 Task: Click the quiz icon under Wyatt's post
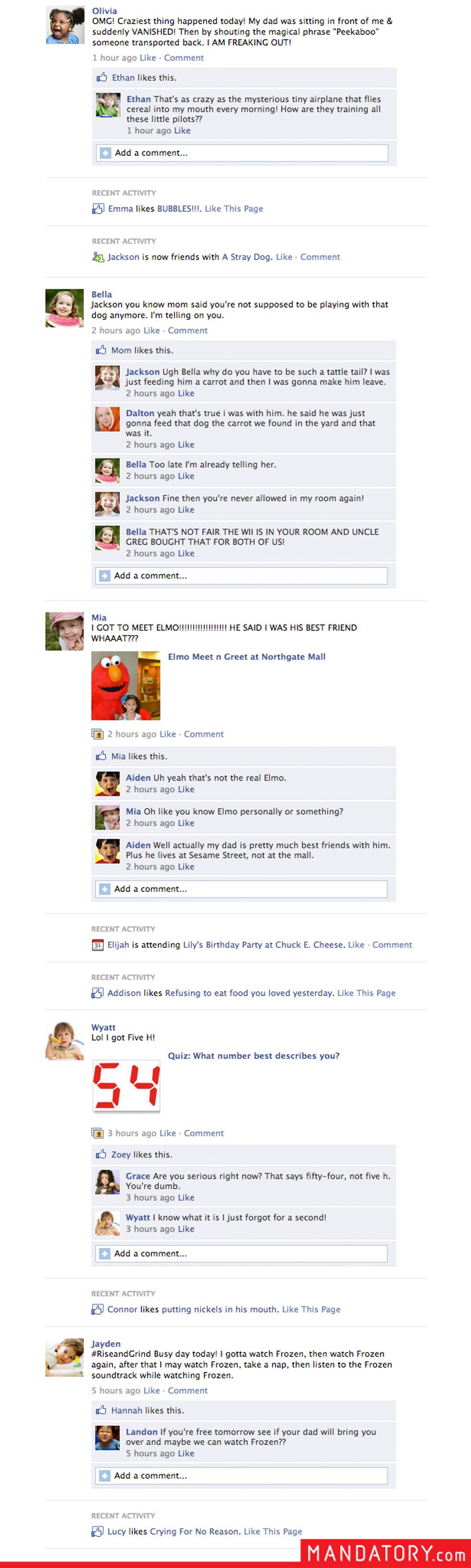click(98, 1133)
